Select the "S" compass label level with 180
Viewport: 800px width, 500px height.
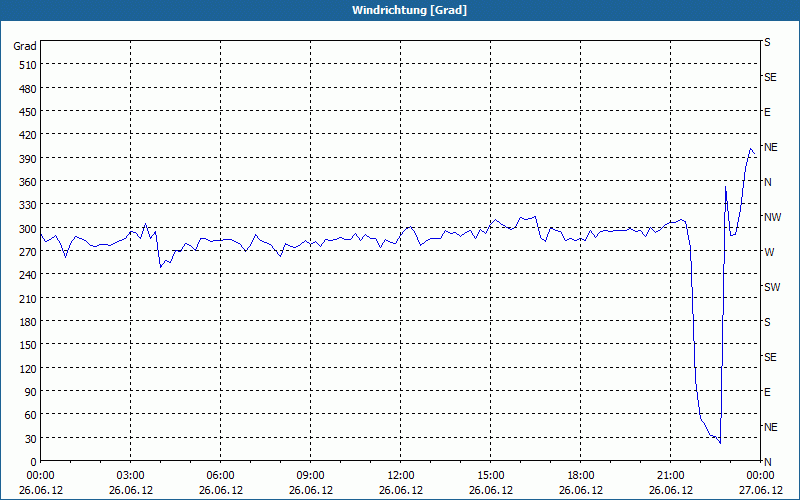(x=767, y=322)
